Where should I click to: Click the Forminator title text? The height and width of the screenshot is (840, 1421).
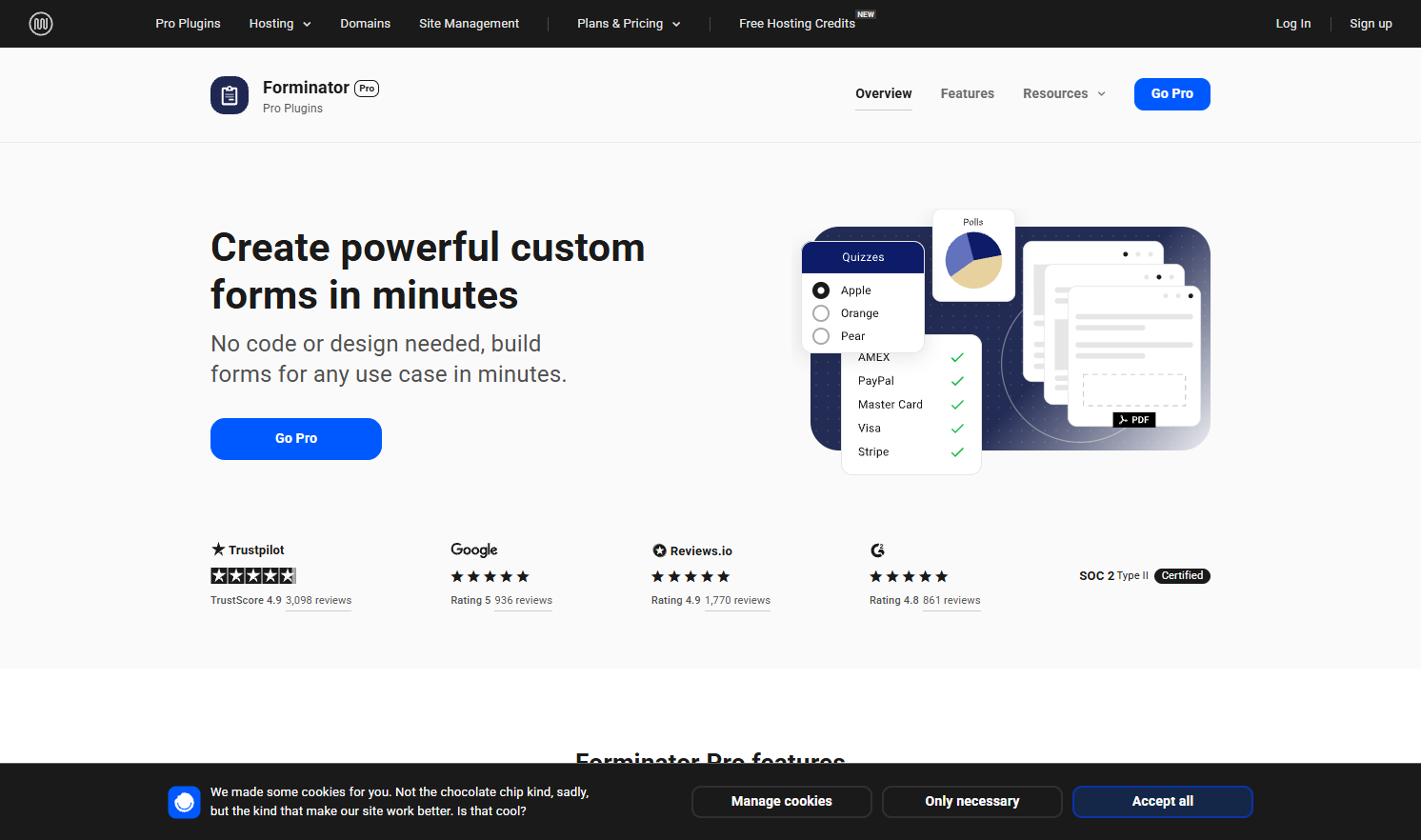[306, 88]
